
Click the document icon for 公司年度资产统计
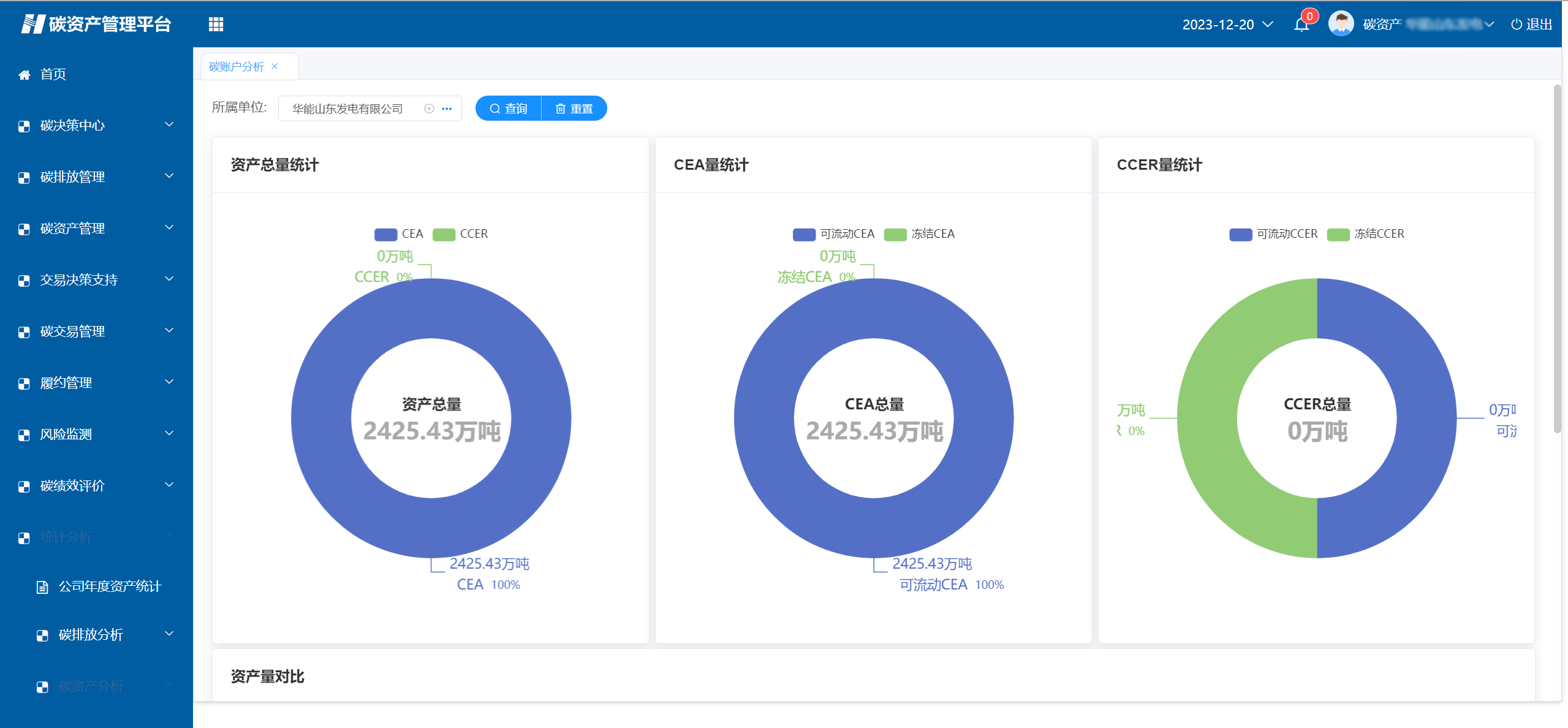tap(42, 587)
